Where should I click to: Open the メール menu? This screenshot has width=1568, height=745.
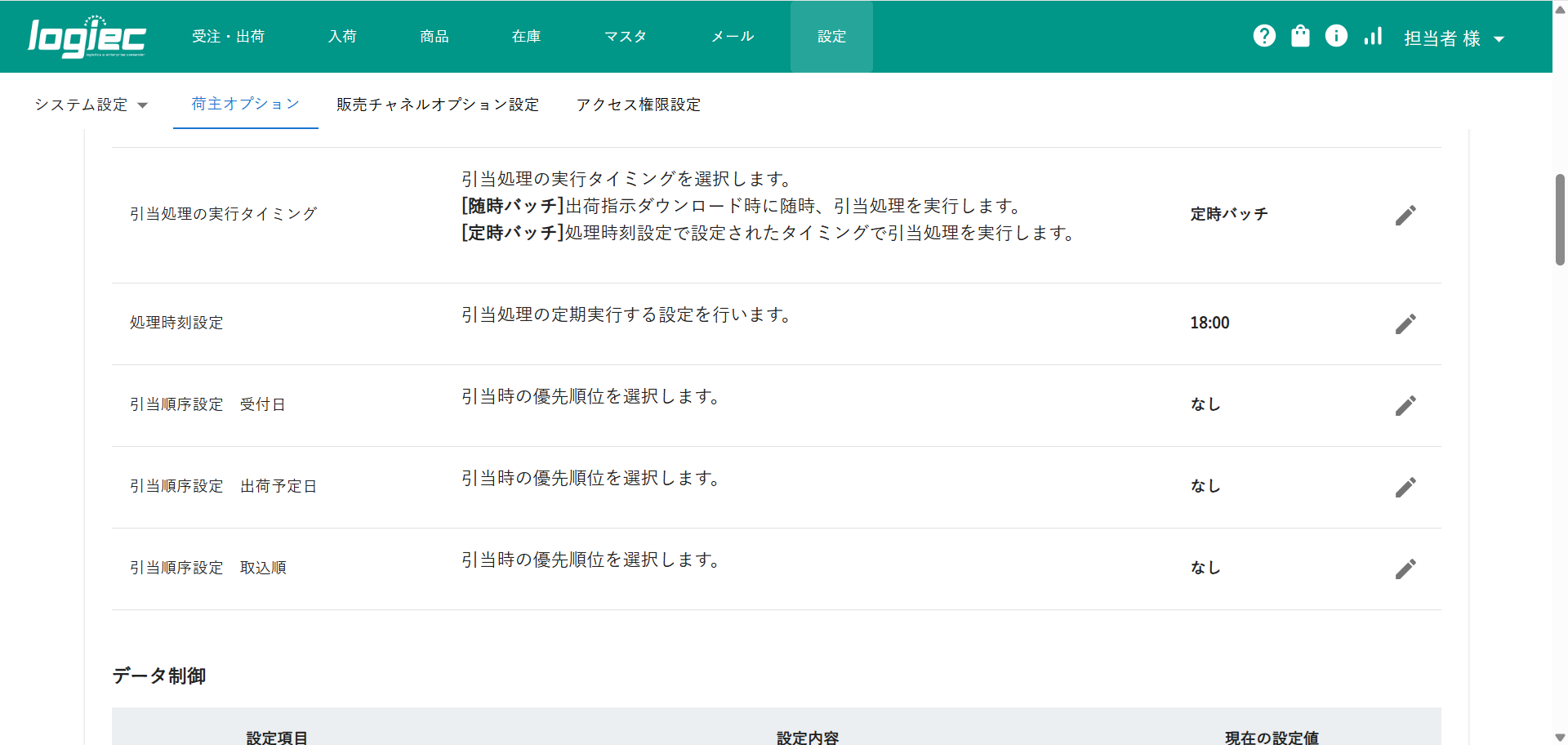click(733, 37)
